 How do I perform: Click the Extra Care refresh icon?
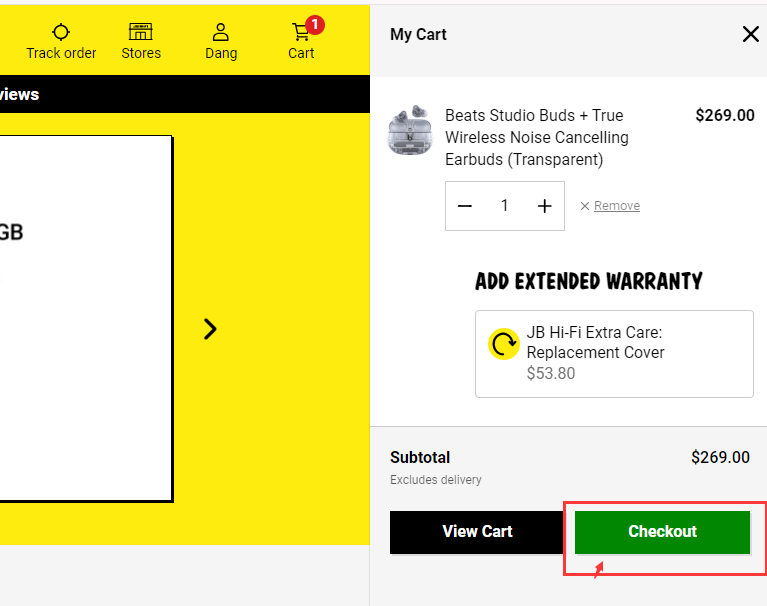pyautogui.click(x=503, y=344)
